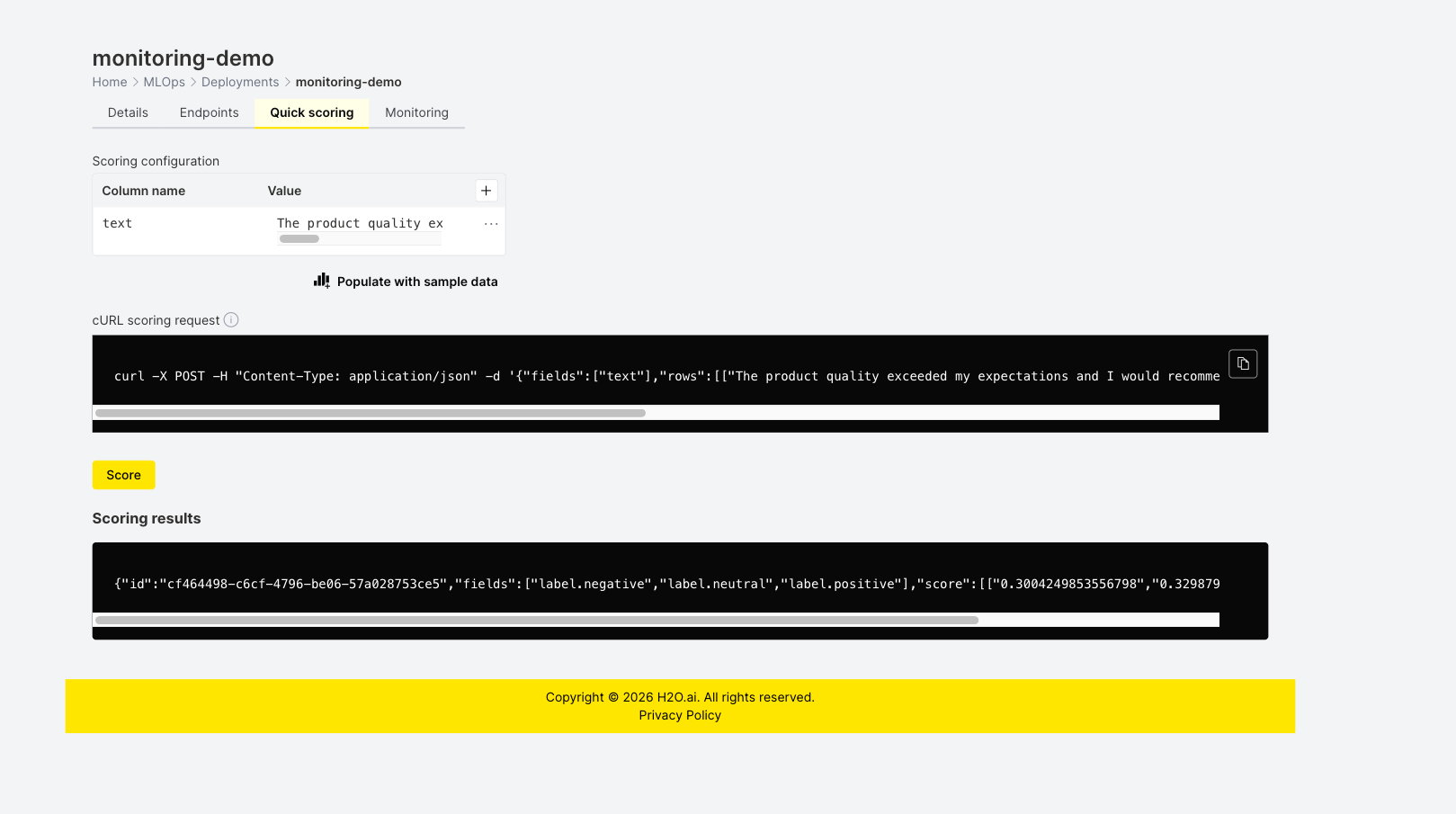Click the cURL request horizontal scrollbar
The width and height of the screenshot is (1456, 814).
pyautogui.click(x=371, y=412)
